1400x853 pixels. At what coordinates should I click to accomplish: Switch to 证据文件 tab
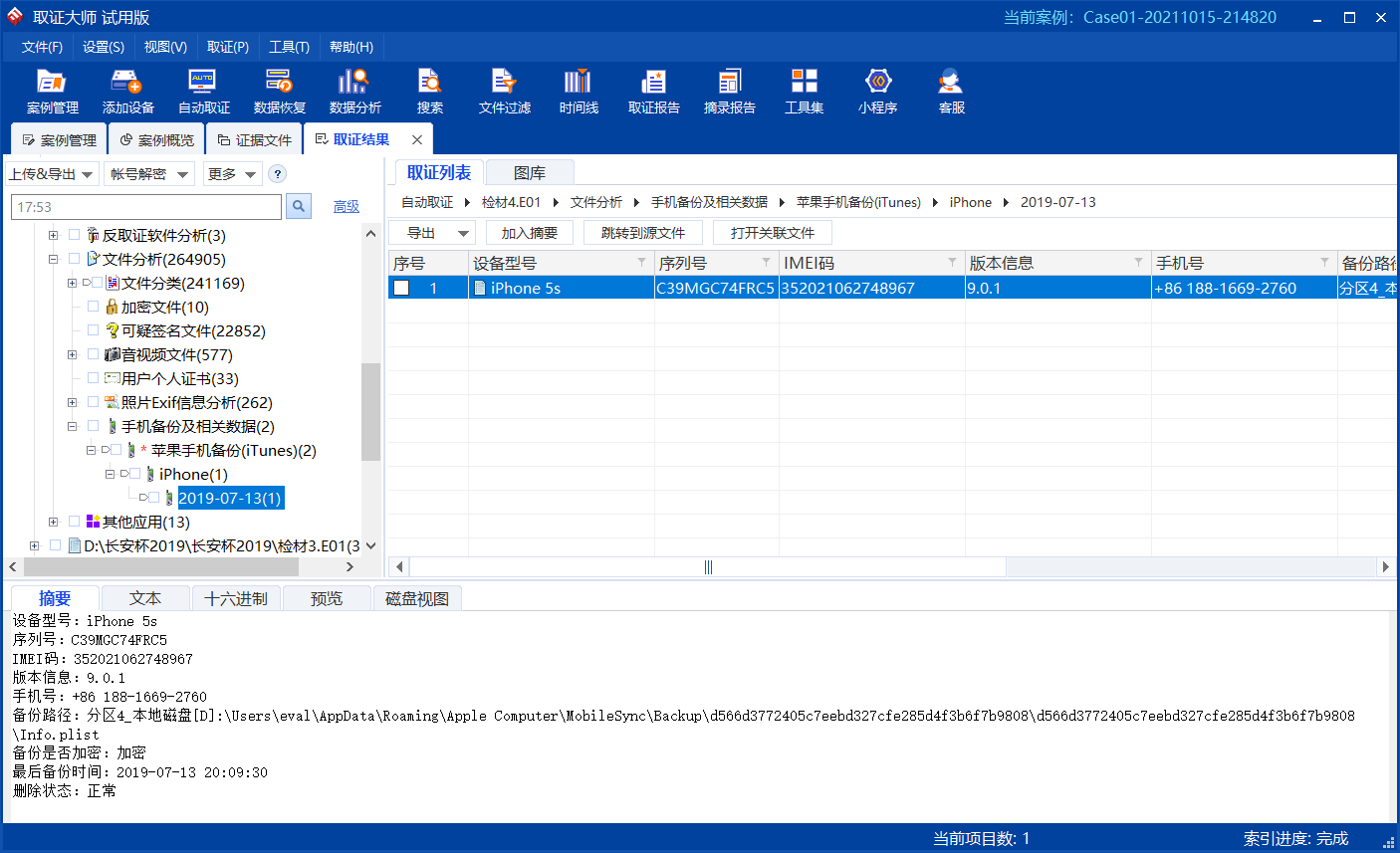(255, 140)
